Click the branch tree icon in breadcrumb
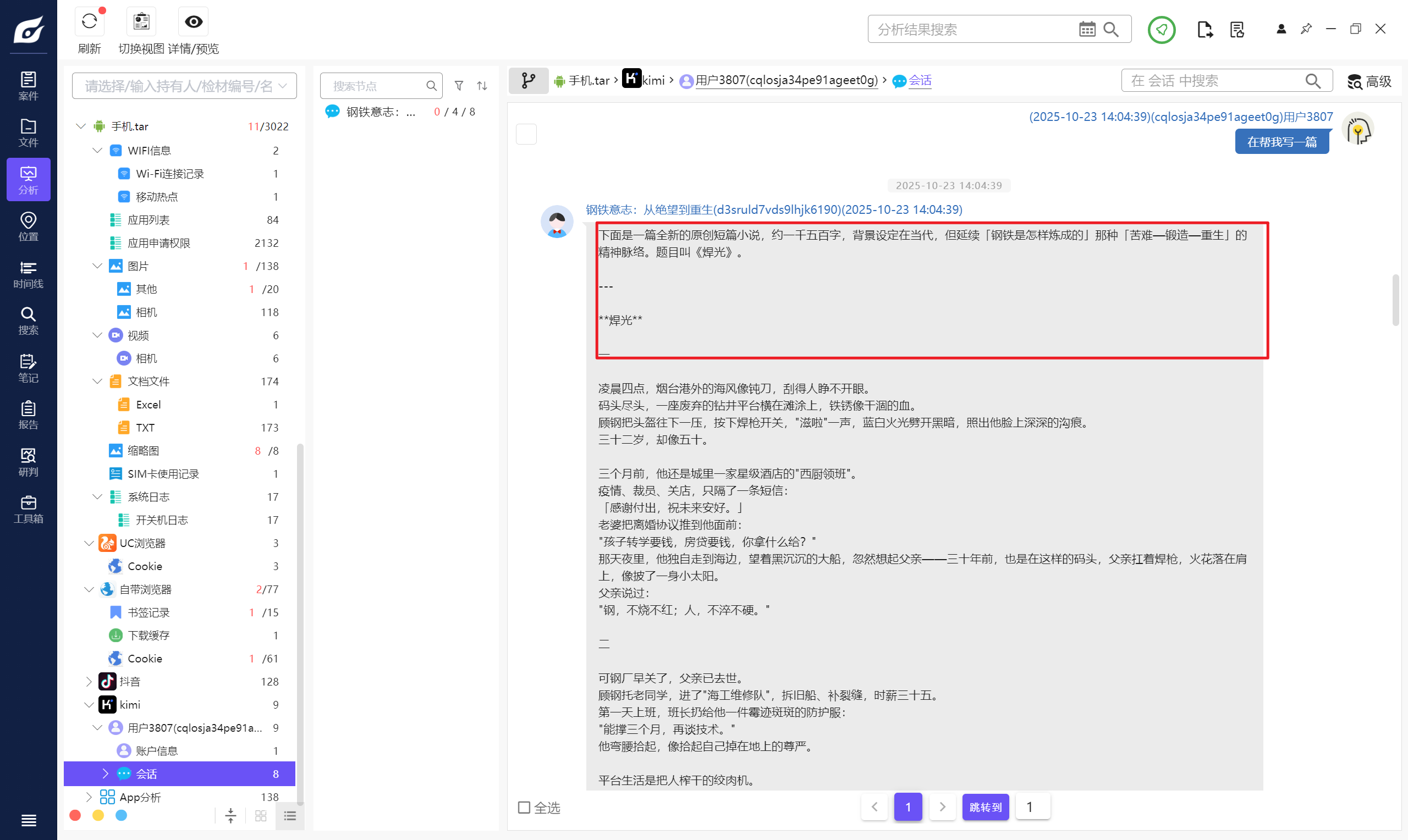The image size is (1408, 840). click(527, 80)
